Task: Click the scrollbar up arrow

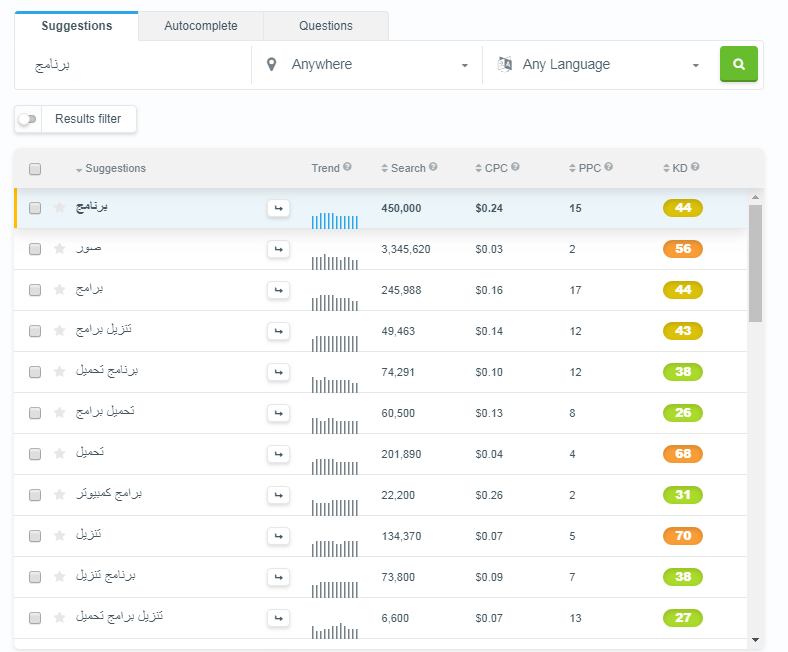Action: [x=755, y=197]
